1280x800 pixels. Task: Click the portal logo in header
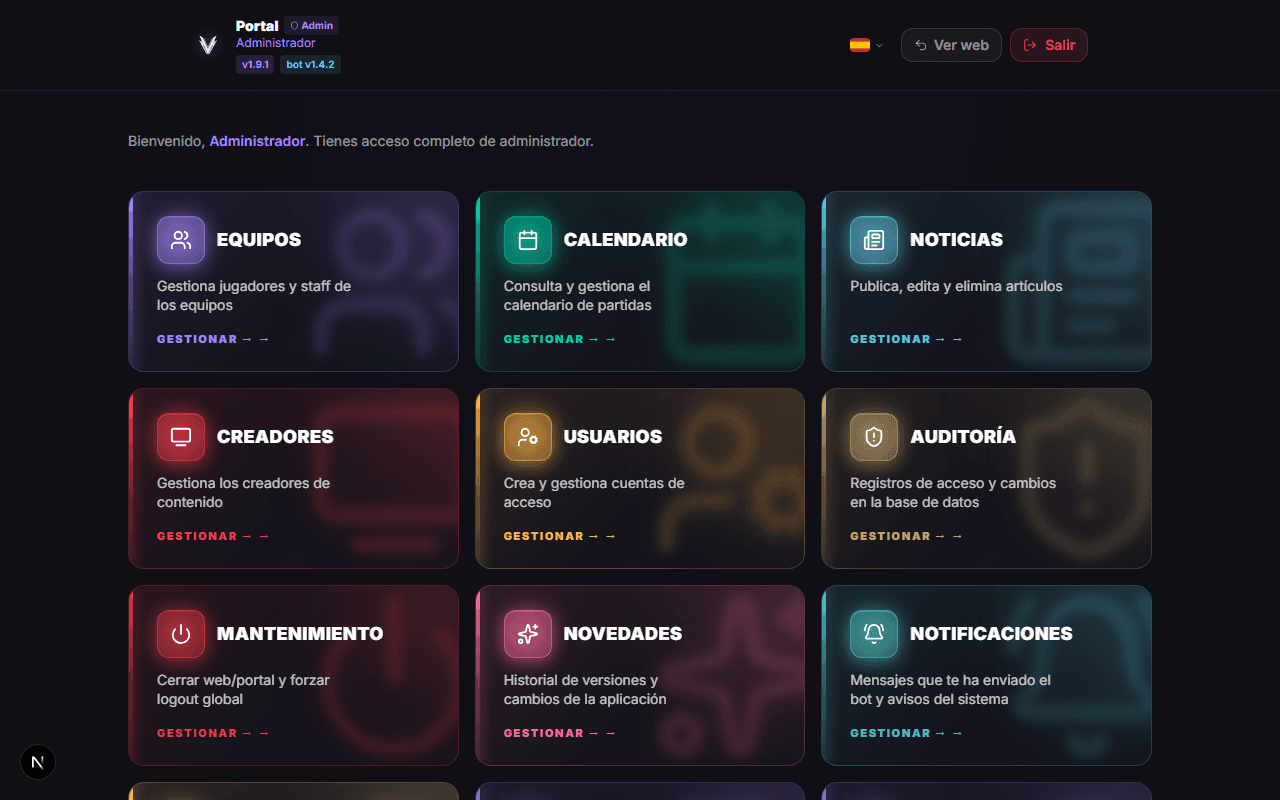tap(207, 45)
